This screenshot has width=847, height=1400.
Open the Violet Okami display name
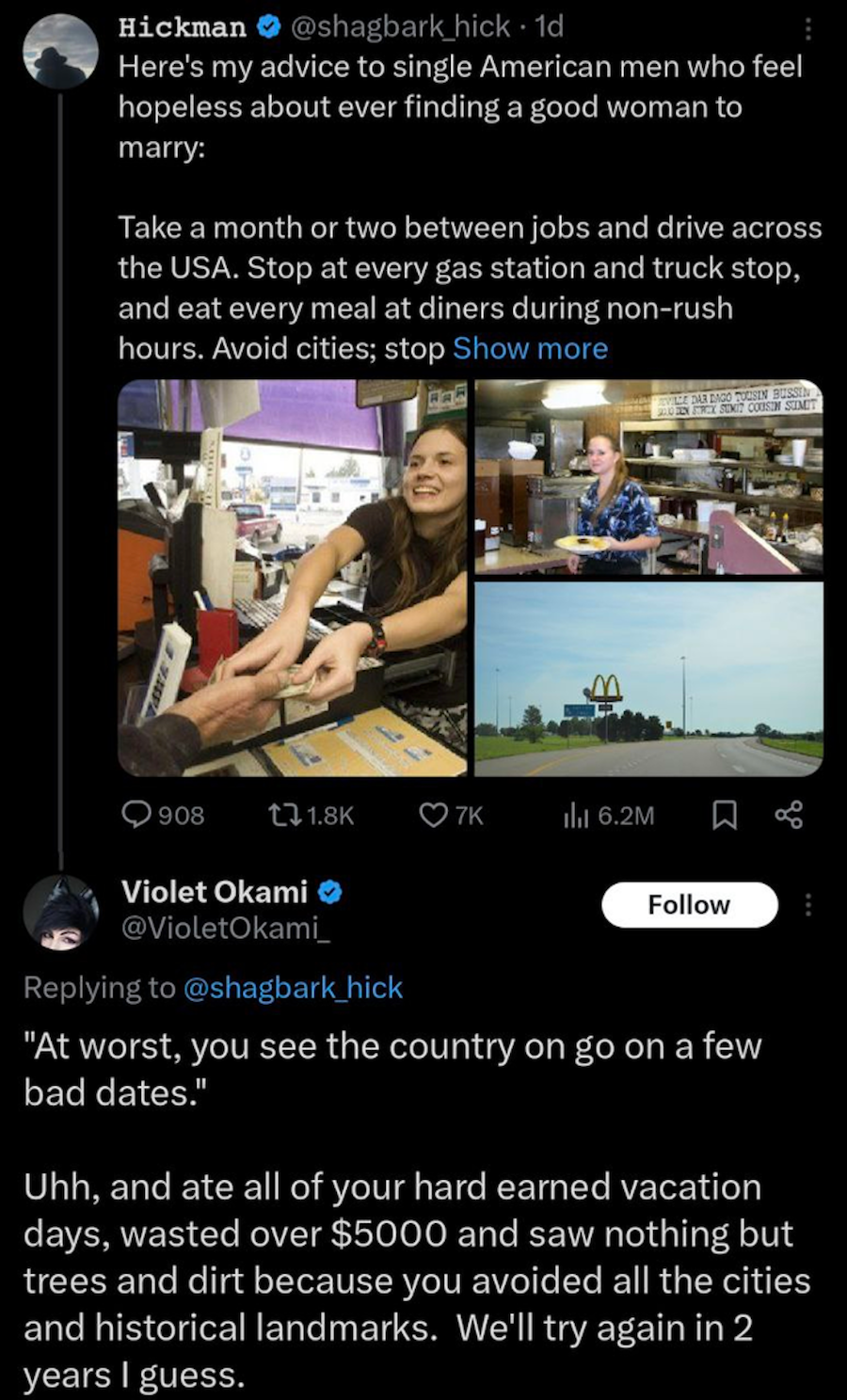[214, 891]
